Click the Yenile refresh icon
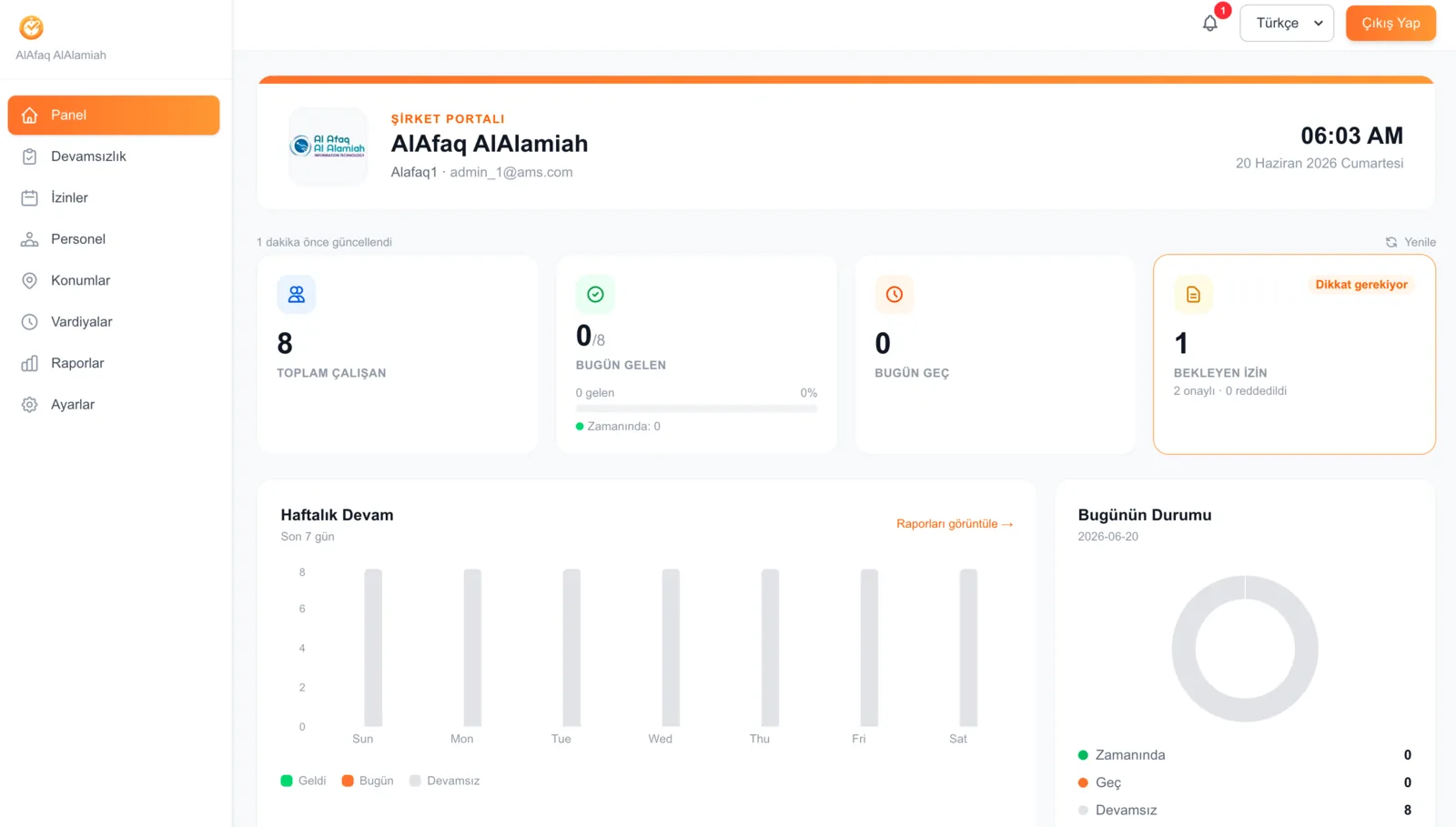The image size is (1456, 827). point(1391,242)
